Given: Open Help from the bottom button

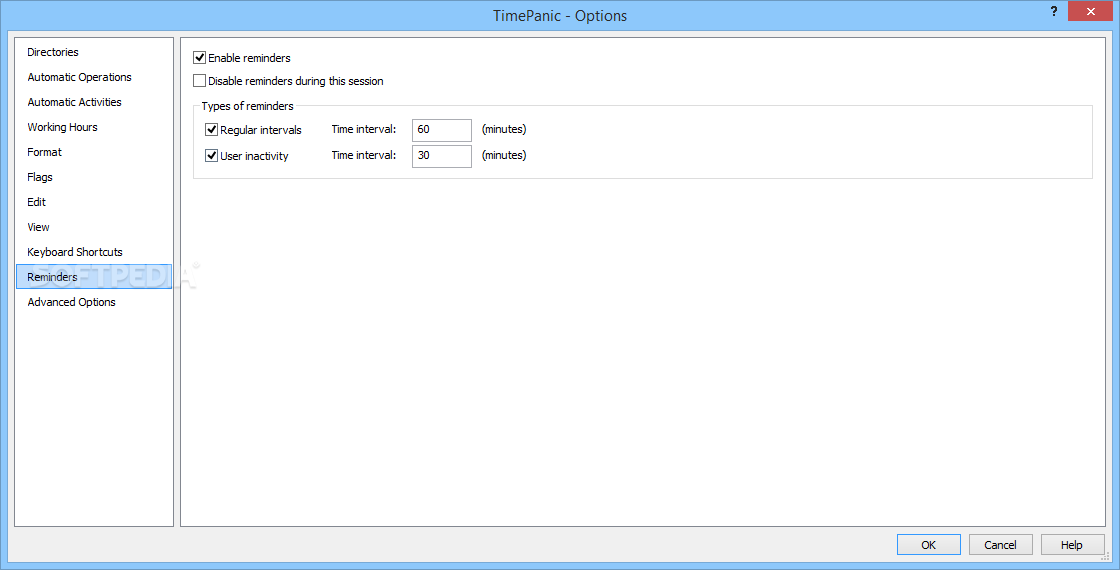Looking at the screenshot, I should pos(1072,544).
